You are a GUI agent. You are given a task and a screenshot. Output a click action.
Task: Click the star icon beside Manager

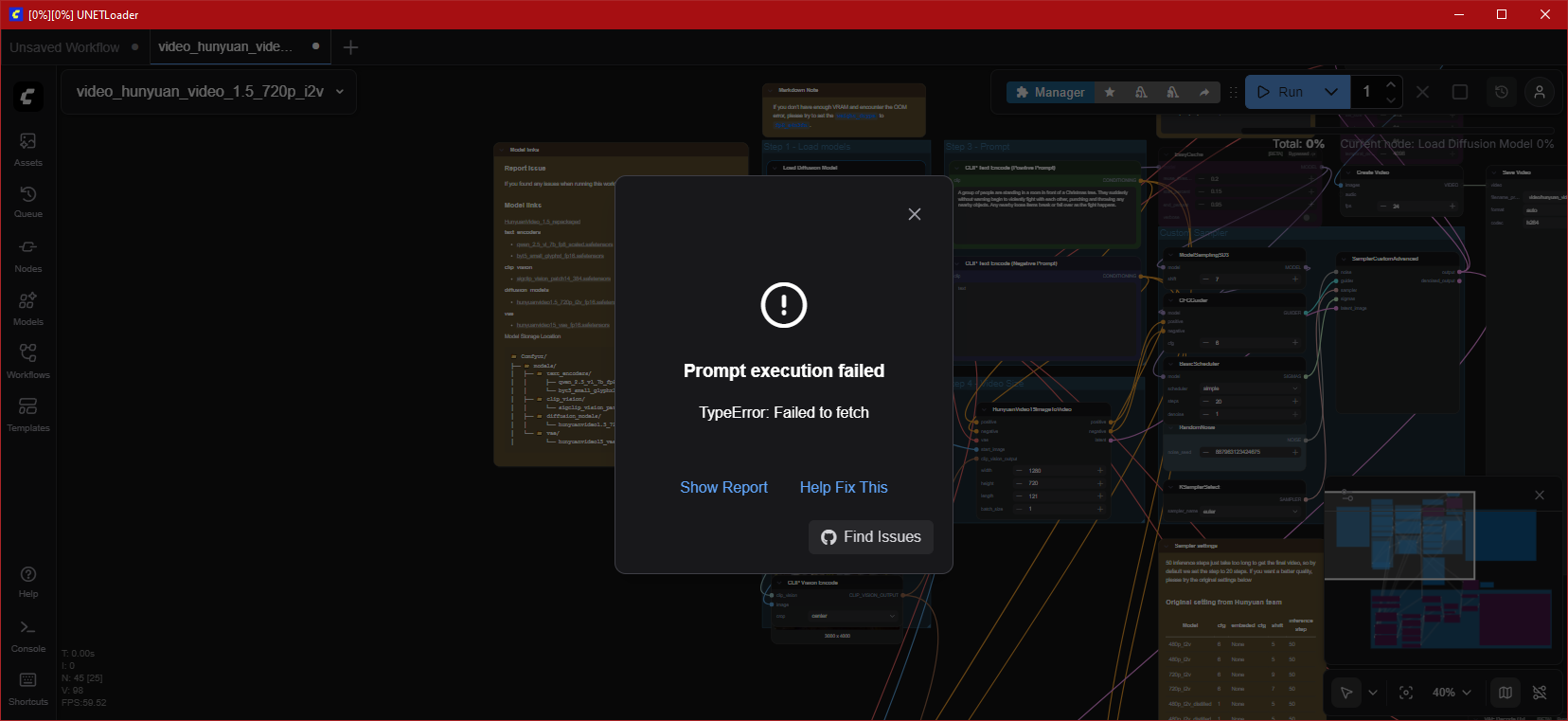(1110, 92)
